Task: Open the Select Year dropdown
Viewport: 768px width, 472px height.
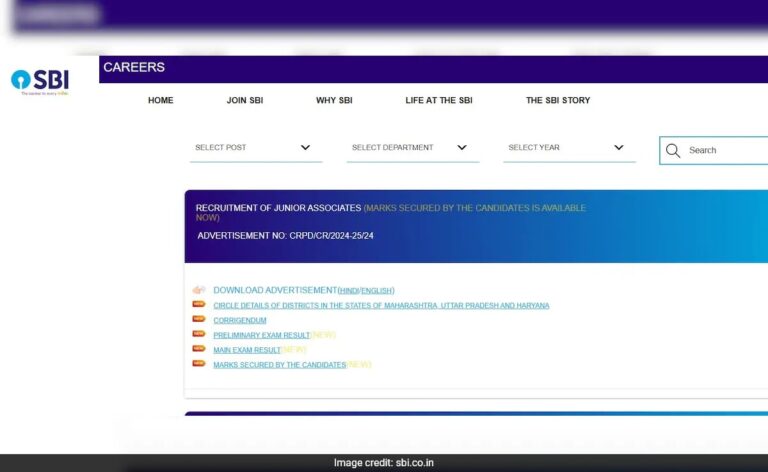Action: coord(569,148)
